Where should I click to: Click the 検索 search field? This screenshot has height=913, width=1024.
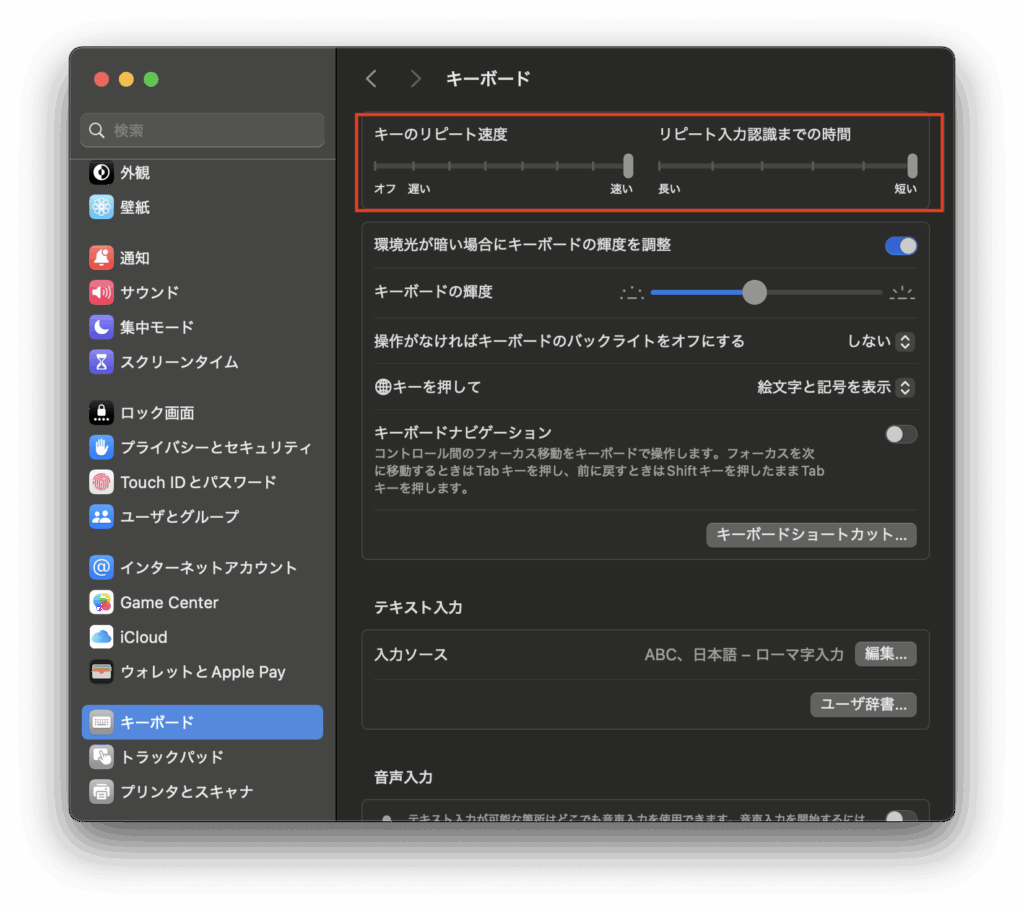click(x=202, y=130)
